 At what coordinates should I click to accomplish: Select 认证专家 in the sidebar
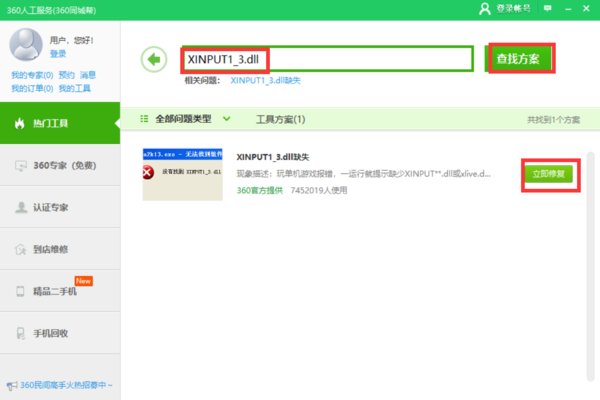pyautogui.click(x=60, y=207)
